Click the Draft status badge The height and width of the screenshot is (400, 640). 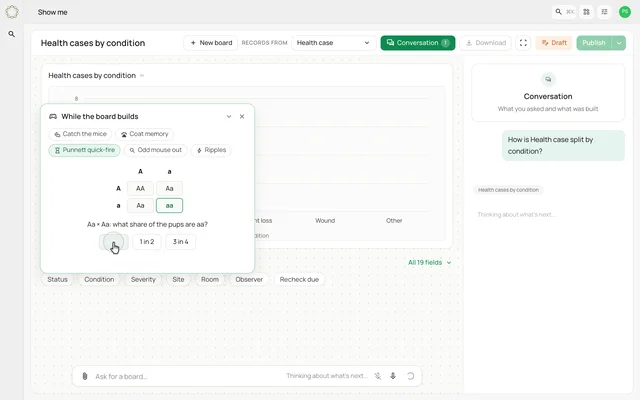pyautogui.click(x=554, y=43)
